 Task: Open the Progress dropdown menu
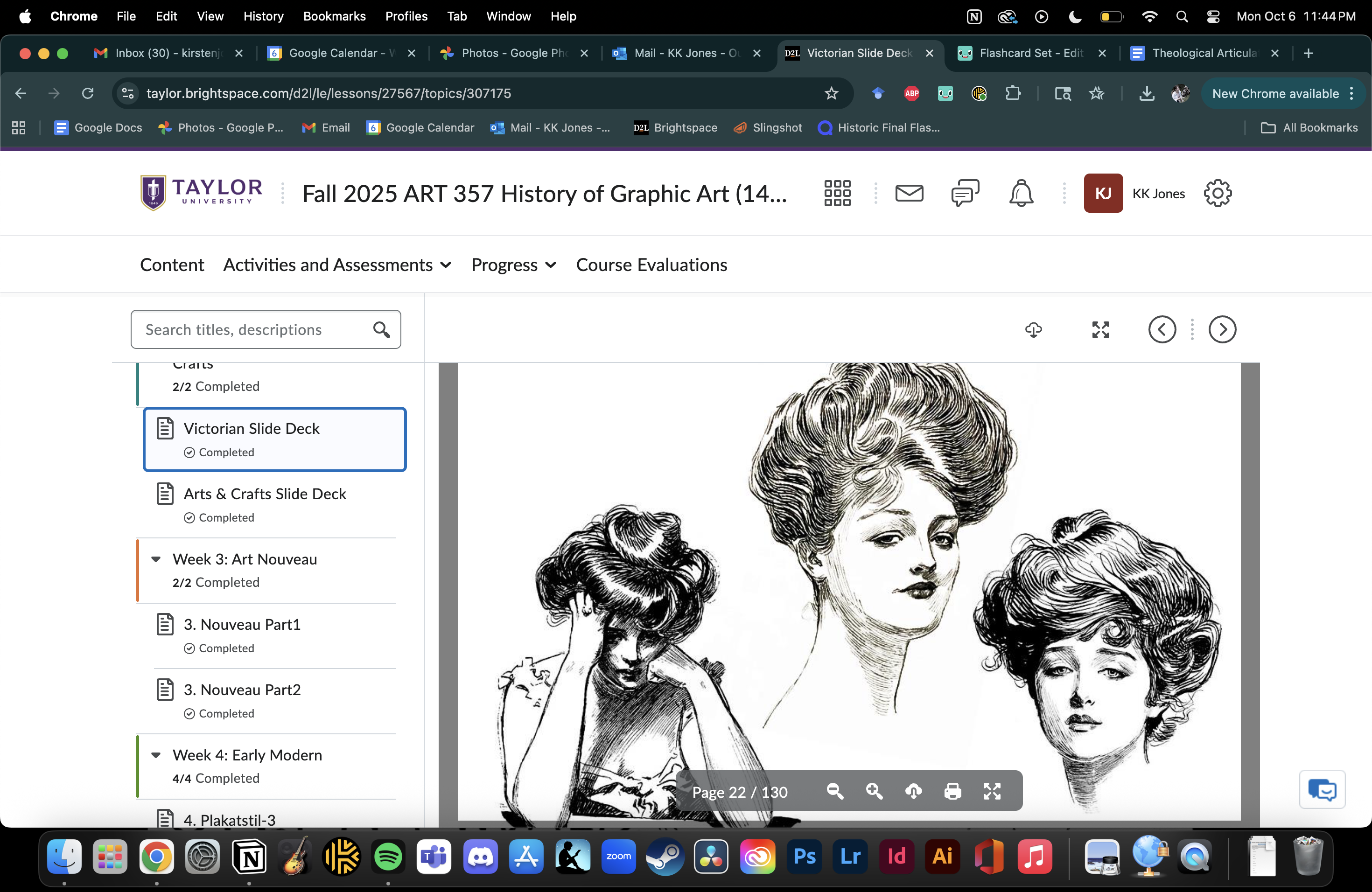tap(514, 265)
